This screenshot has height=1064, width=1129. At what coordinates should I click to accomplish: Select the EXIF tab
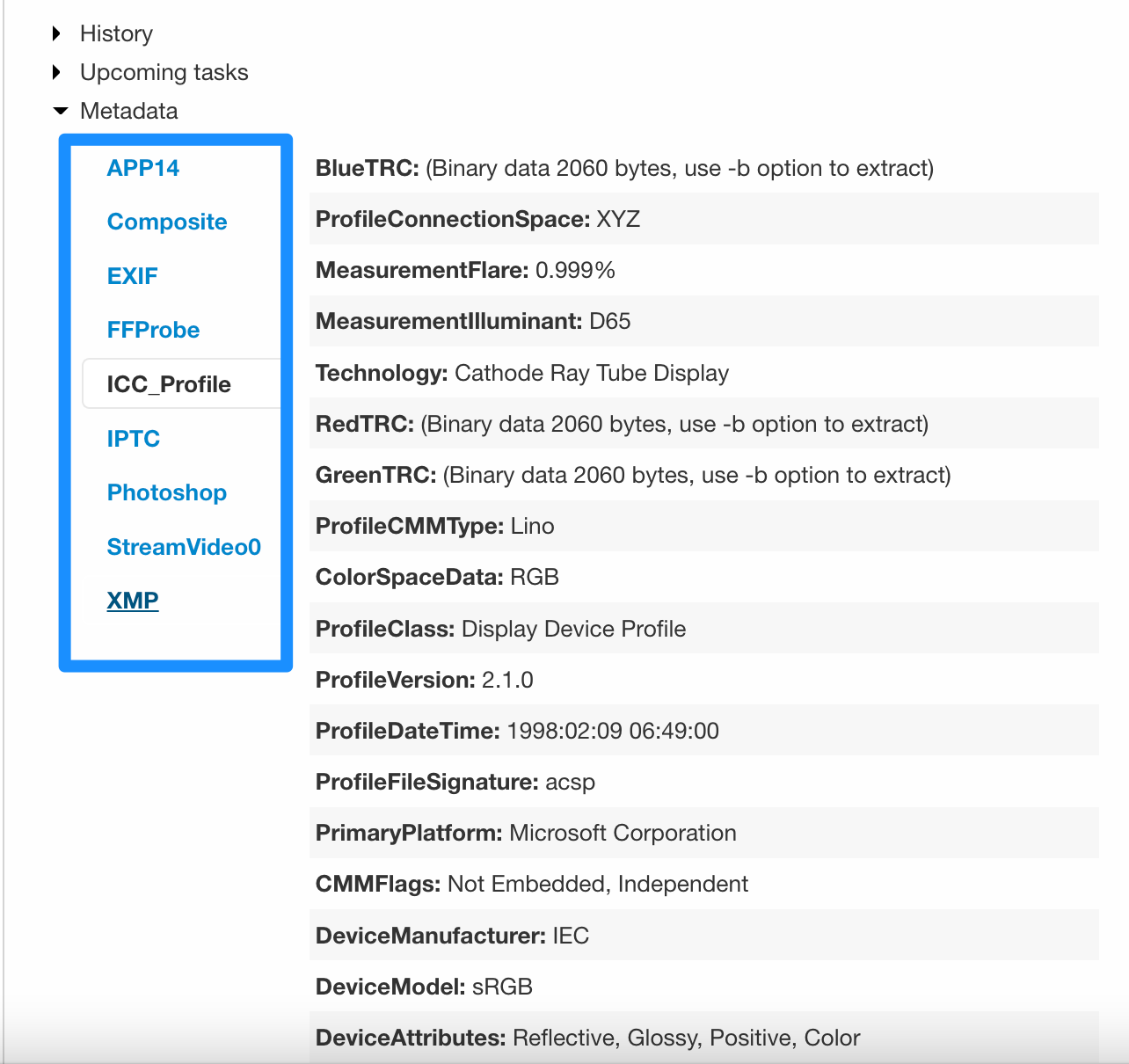tap(133, 276)
